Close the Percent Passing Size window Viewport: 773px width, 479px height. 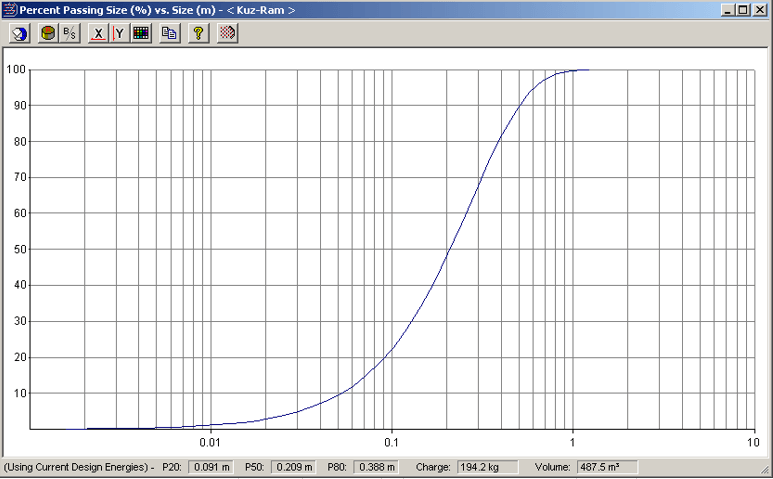click(x=759, y=10)
